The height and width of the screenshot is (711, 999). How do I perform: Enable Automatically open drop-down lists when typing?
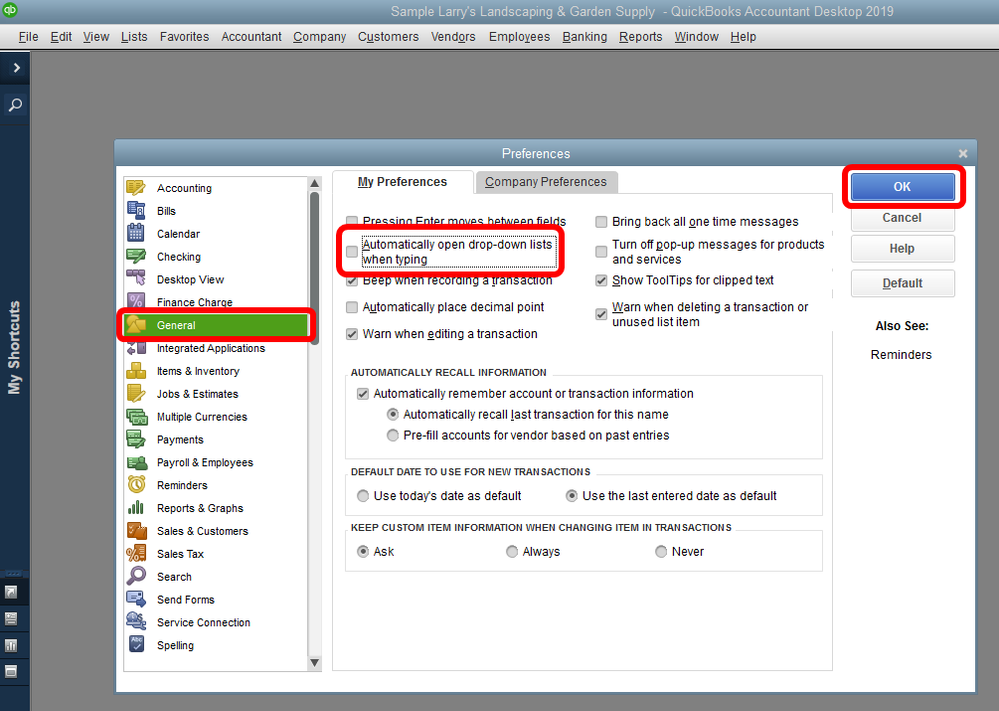click(x=352, y=252)
